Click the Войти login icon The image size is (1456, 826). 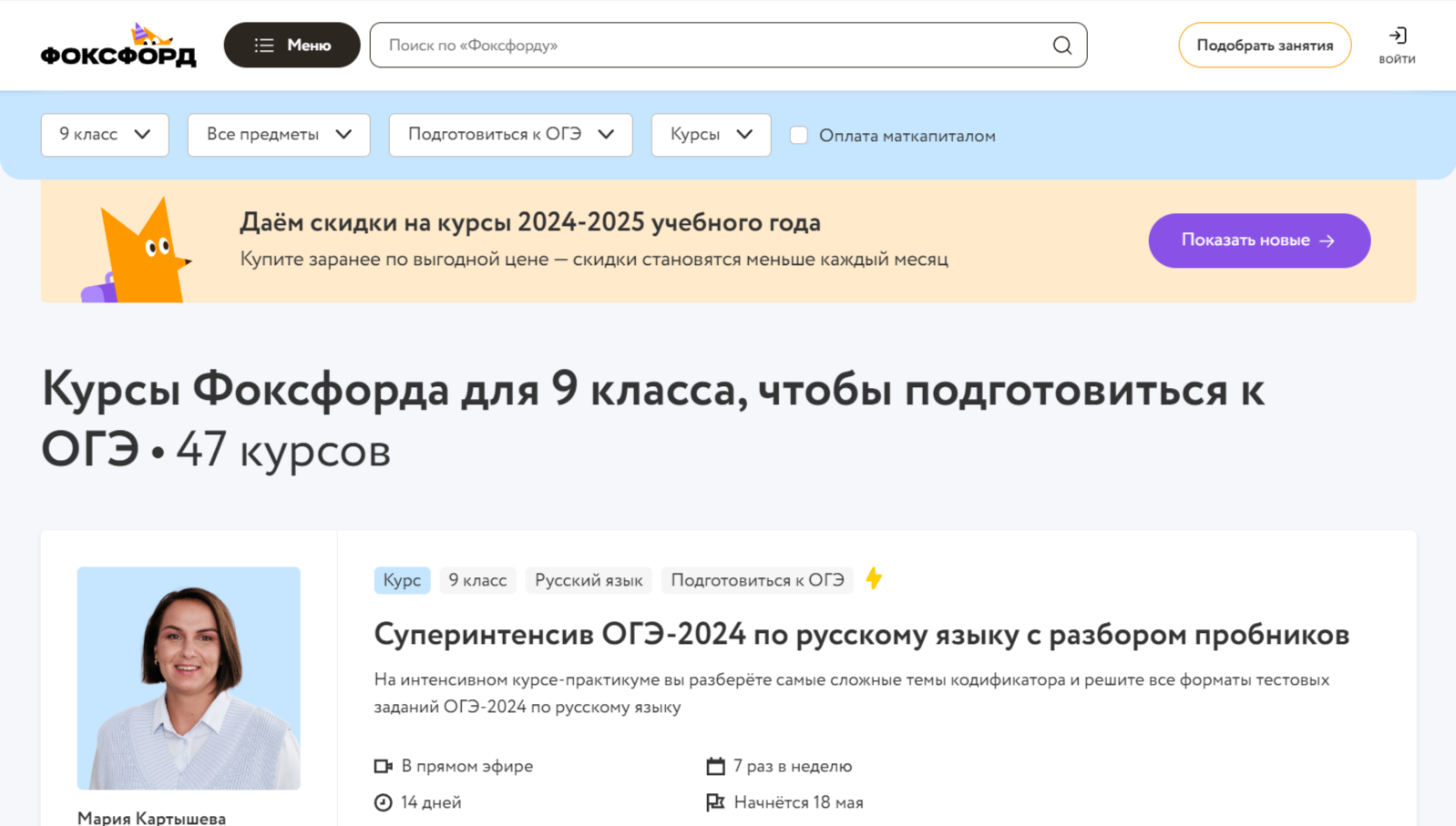(1397, 45)
